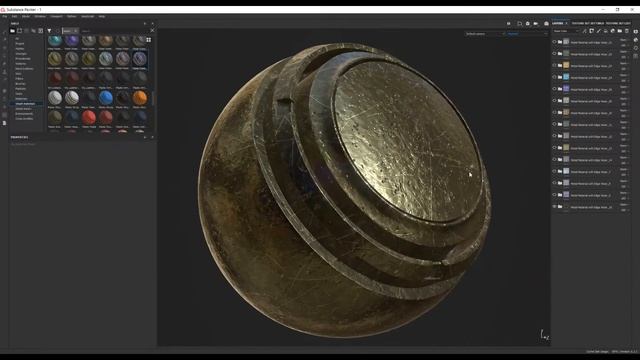
Task: Open the Help menu
Action: click(102, 16)
